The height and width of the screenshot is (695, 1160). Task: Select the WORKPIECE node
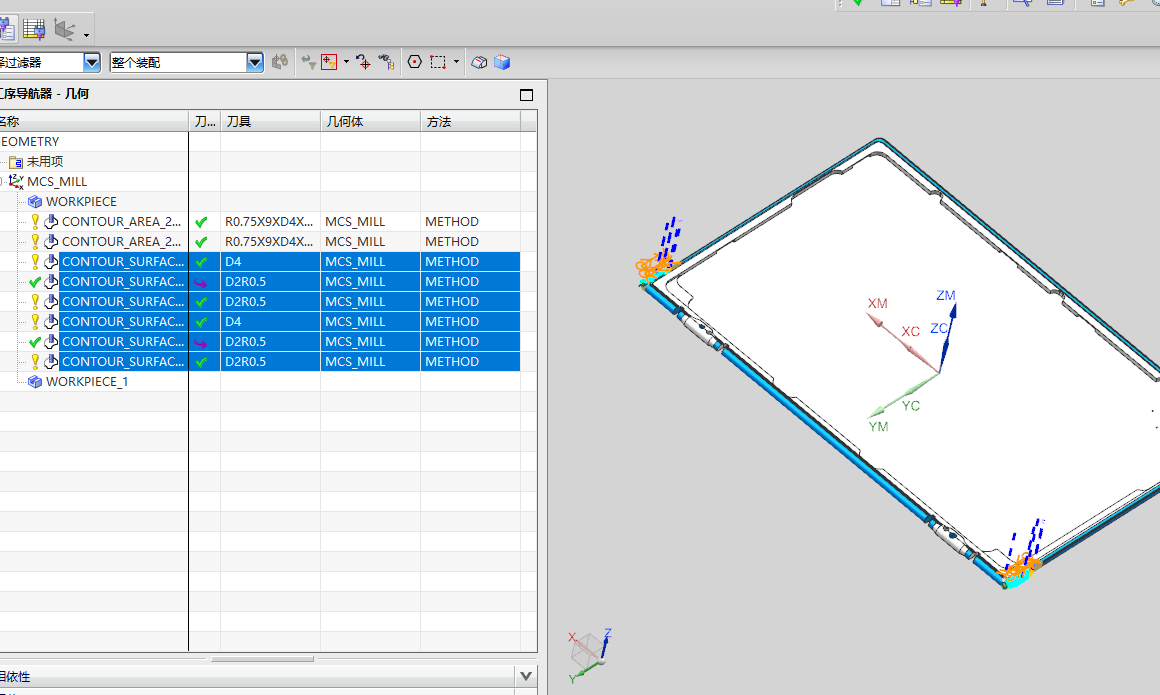[81, 201]
